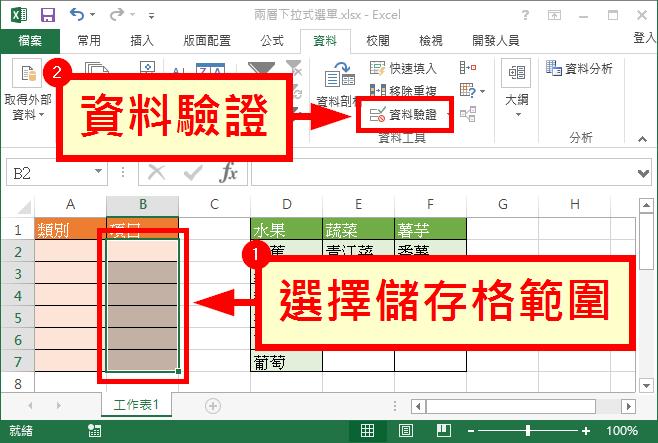Click cell A1 containing 類別
658x443 pixels.
click(70, 229)
